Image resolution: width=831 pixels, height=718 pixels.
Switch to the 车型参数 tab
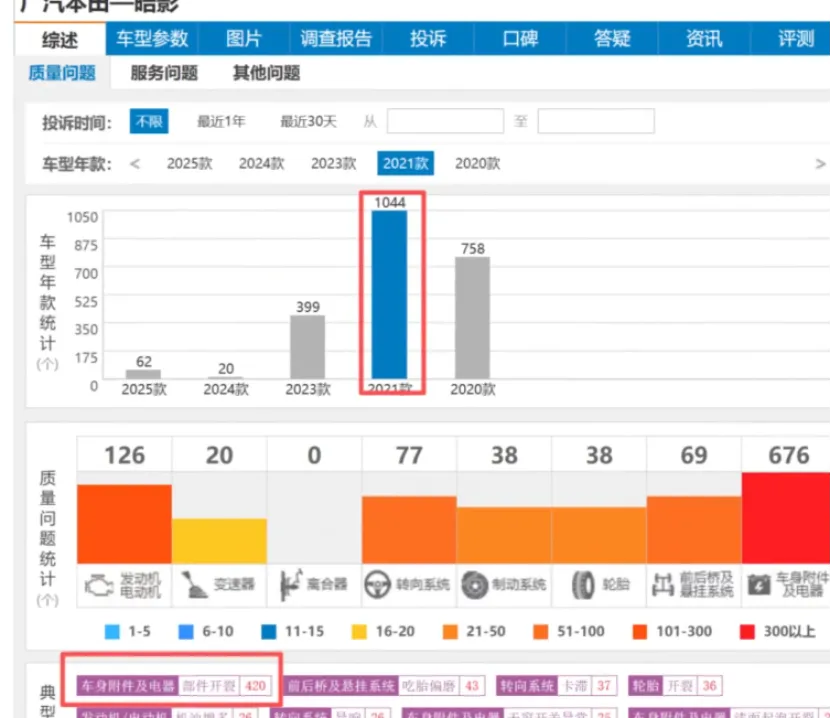point(152,39)
